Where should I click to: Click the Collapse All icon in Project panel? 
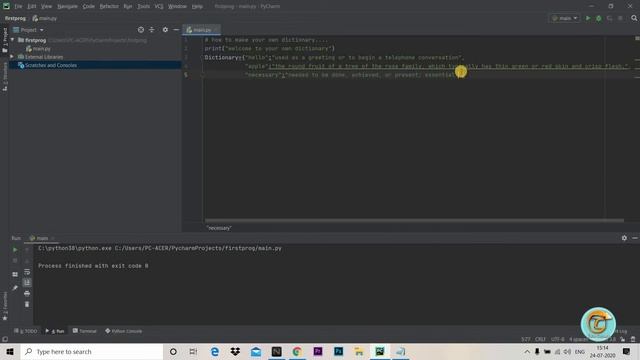pyautogui.click(x=152, y=30)
